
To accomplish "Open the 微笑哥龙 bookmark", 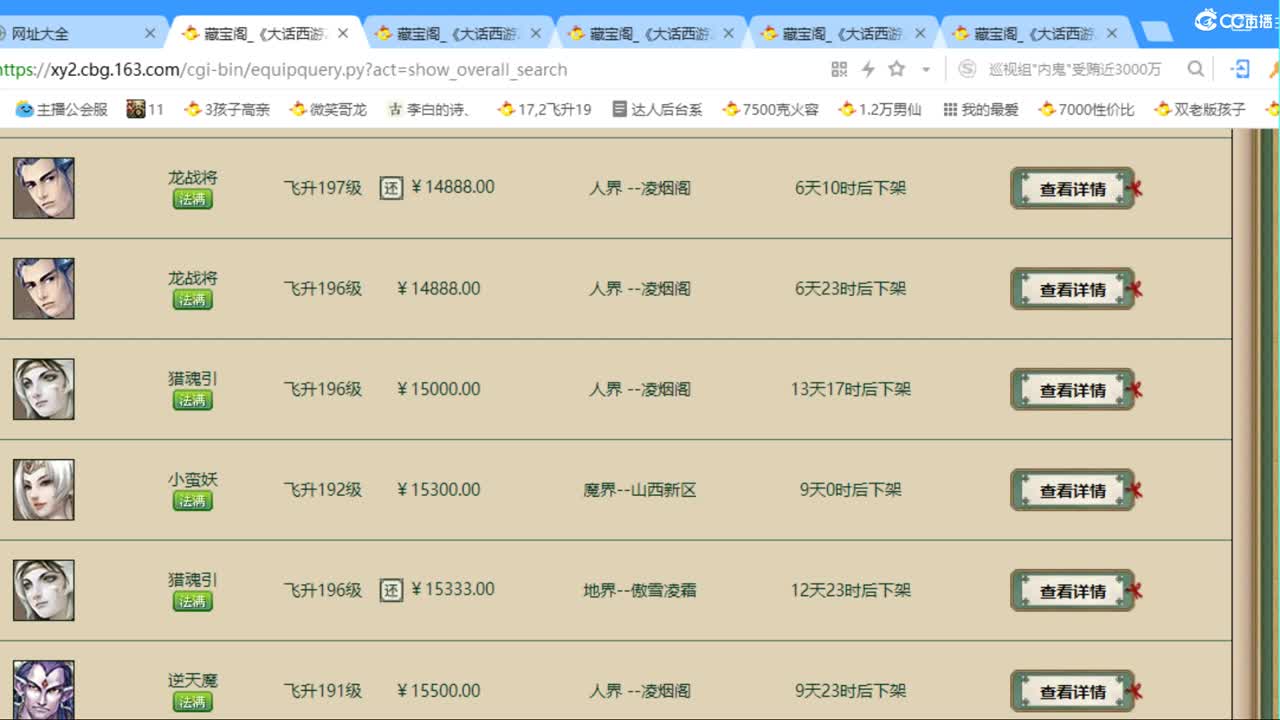I will [x=328, y=109].
